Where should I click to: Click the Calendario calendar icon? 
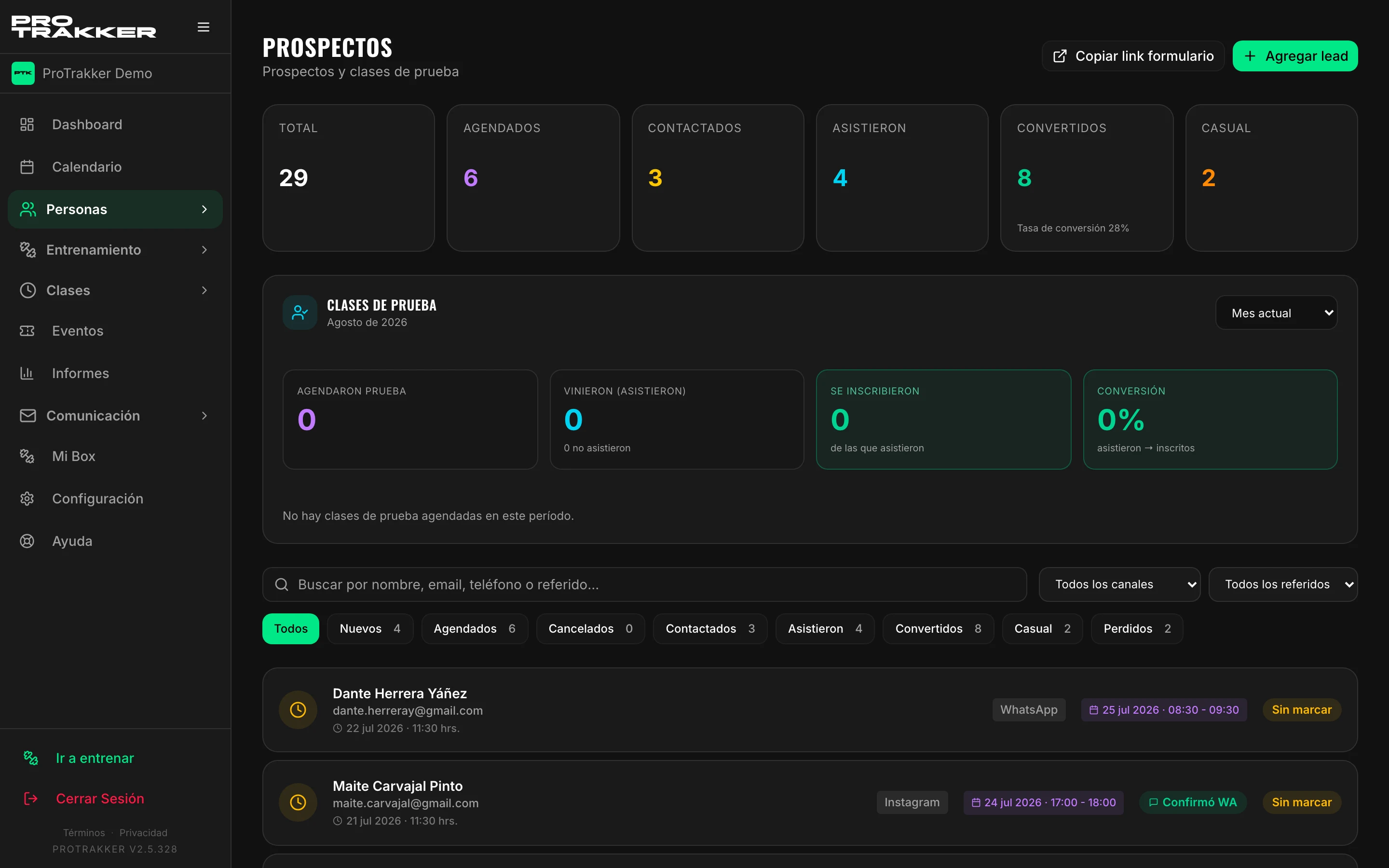point(27,167)
